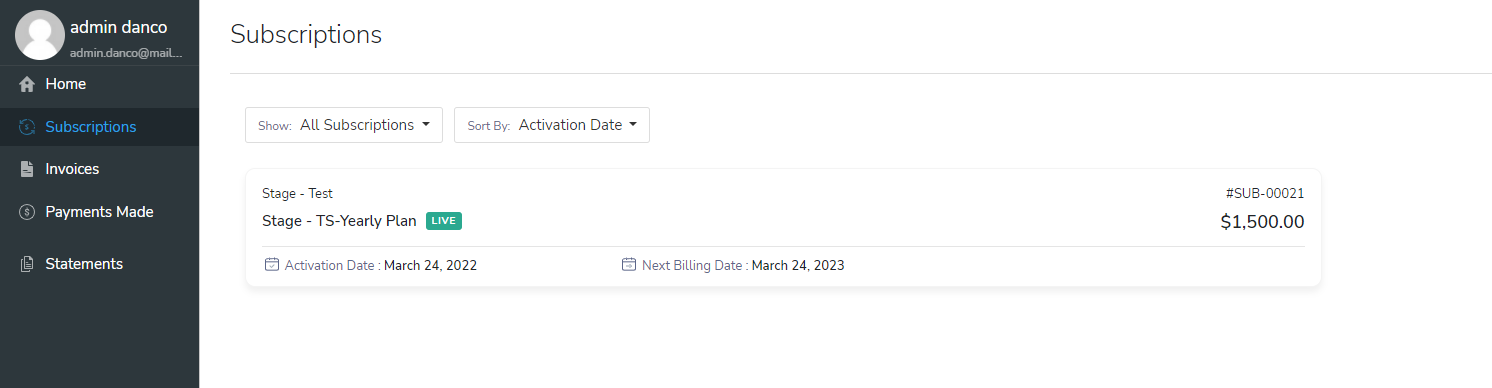Click the LIVE status badge
Image resolution: width=1492 pixels, height=388 pixels.
(x=444, y=221)
